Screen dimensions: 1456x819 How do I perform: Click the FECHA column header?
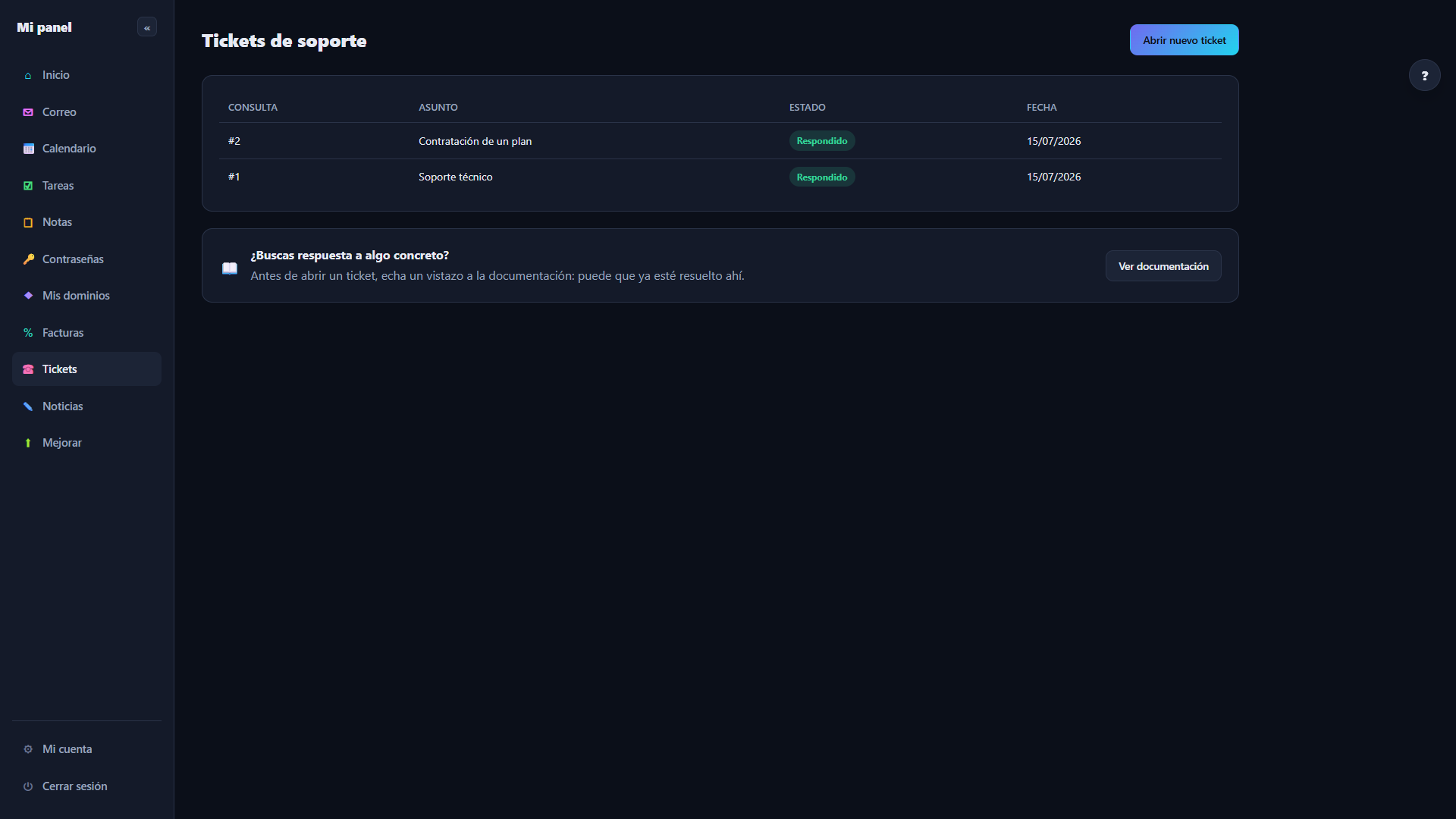1041,108
